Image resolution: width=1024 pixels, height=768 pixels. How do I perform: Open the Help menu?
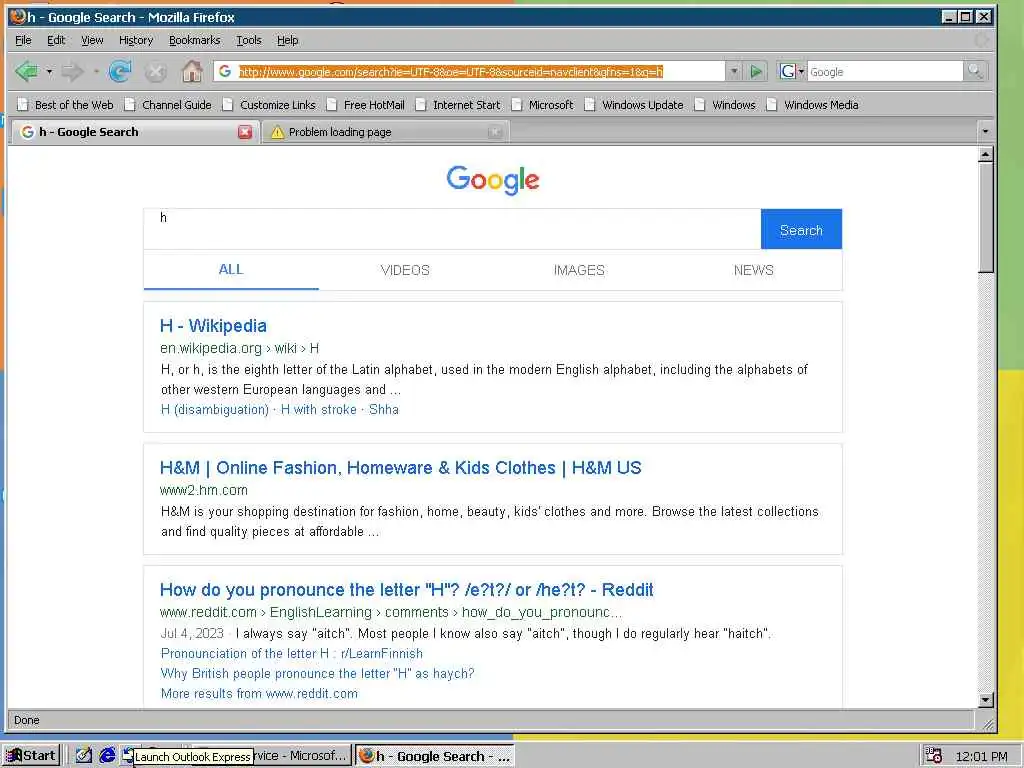(x=287, y=40)
